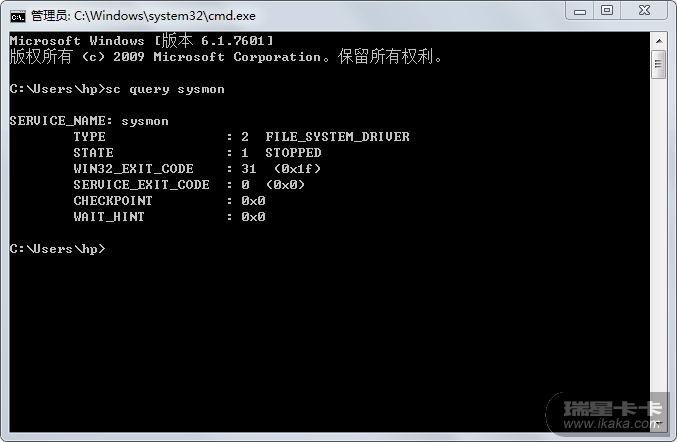Image resolution: width=677 pixels, height=442 pixels.
Task: Click the scrollbar up arrow
Action: click(x=659, y=41)
